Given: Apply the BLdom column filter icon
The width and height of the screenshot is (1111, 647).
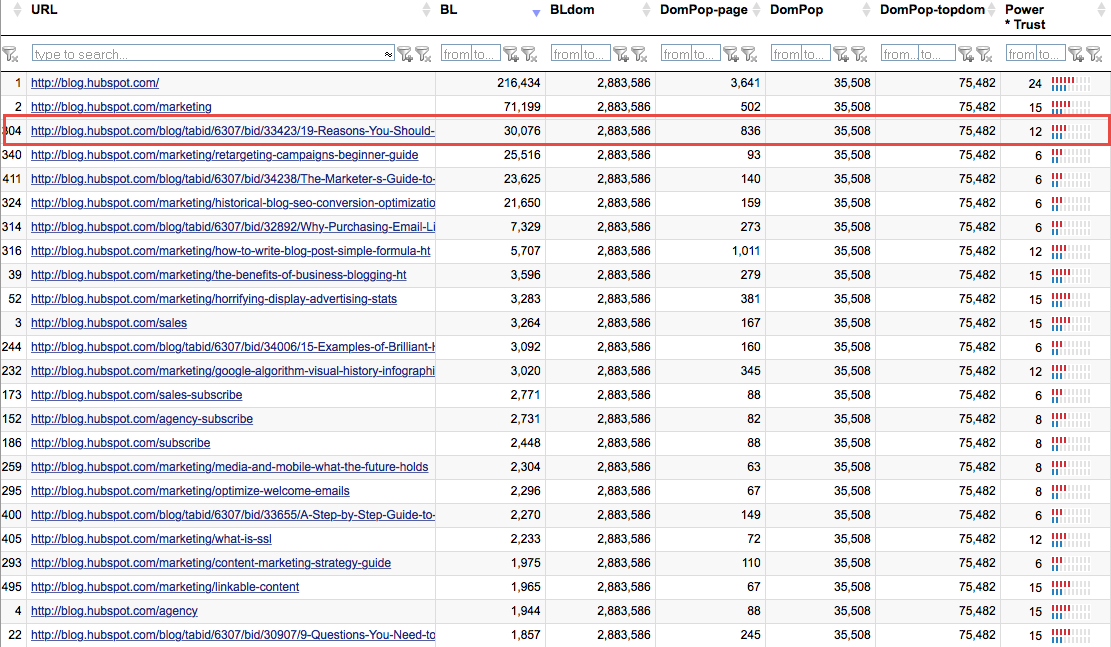Looking at the screenshot, I should coord(621,55).
